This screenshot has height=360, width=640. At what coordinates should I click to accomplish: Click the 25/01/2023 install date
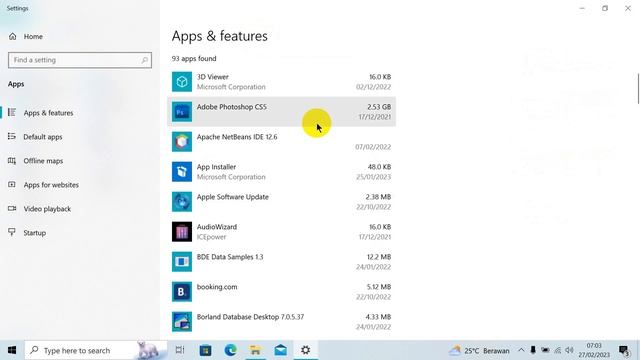373,177
